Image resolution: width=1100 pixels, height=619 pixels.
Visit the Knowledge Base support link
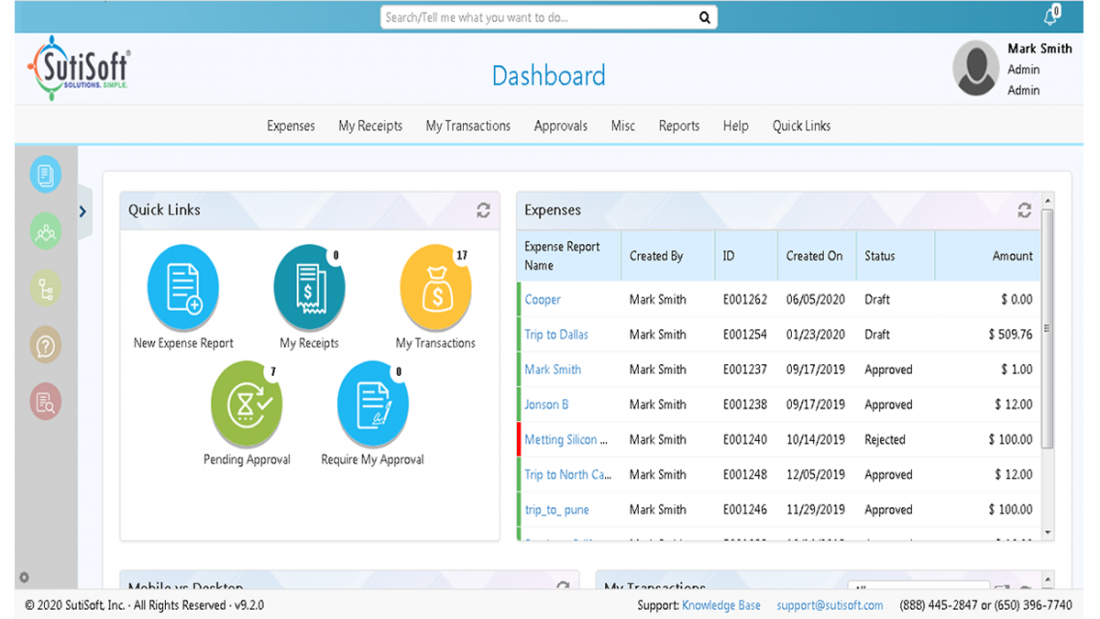tap(721, 605)
